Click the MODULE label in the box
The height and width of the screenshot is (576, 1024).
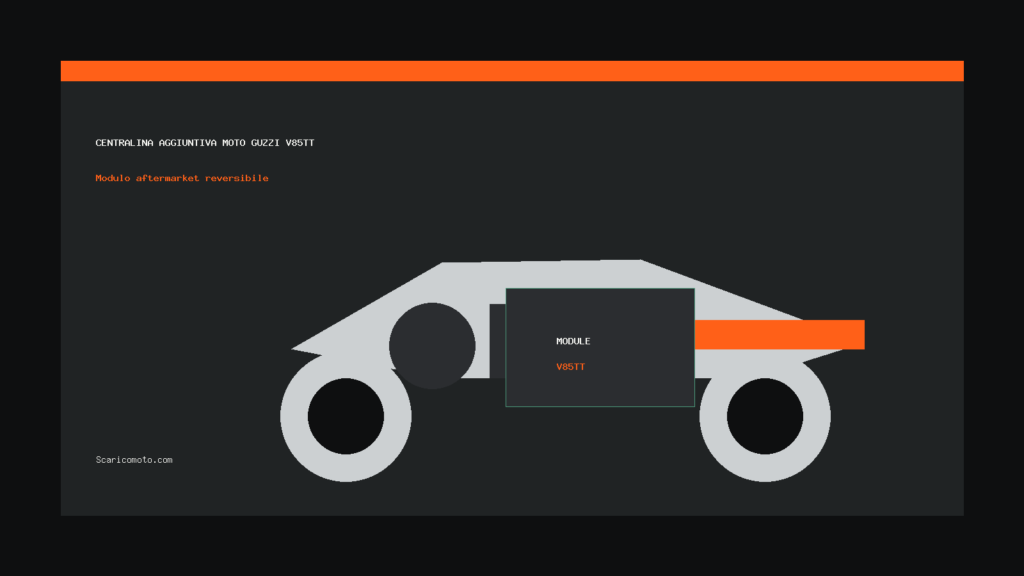pos(573,341)
